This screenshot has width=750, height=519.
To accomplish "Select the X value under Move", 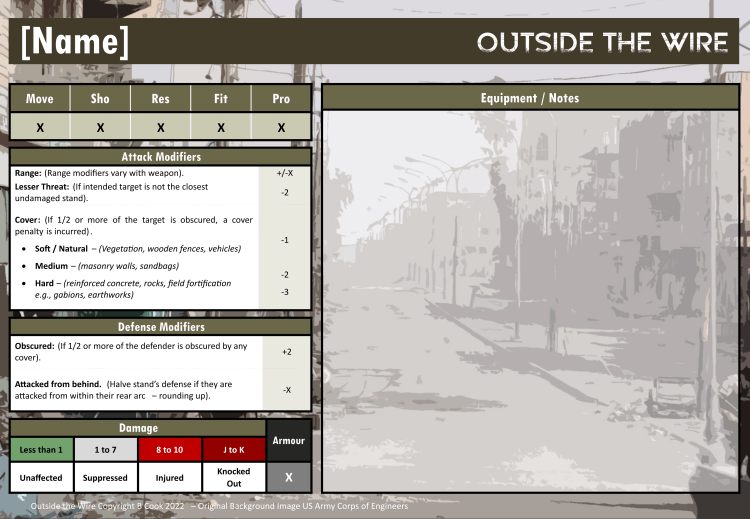I will point(40,128).
